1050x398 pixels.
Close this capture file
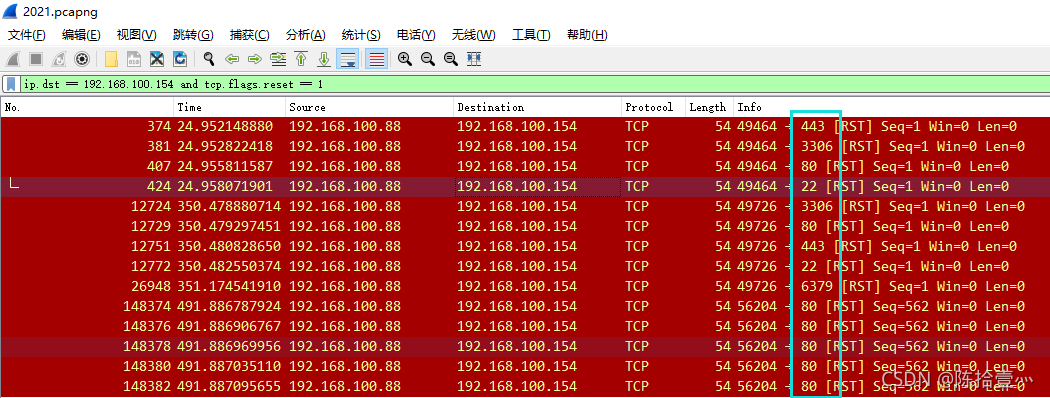157,59
